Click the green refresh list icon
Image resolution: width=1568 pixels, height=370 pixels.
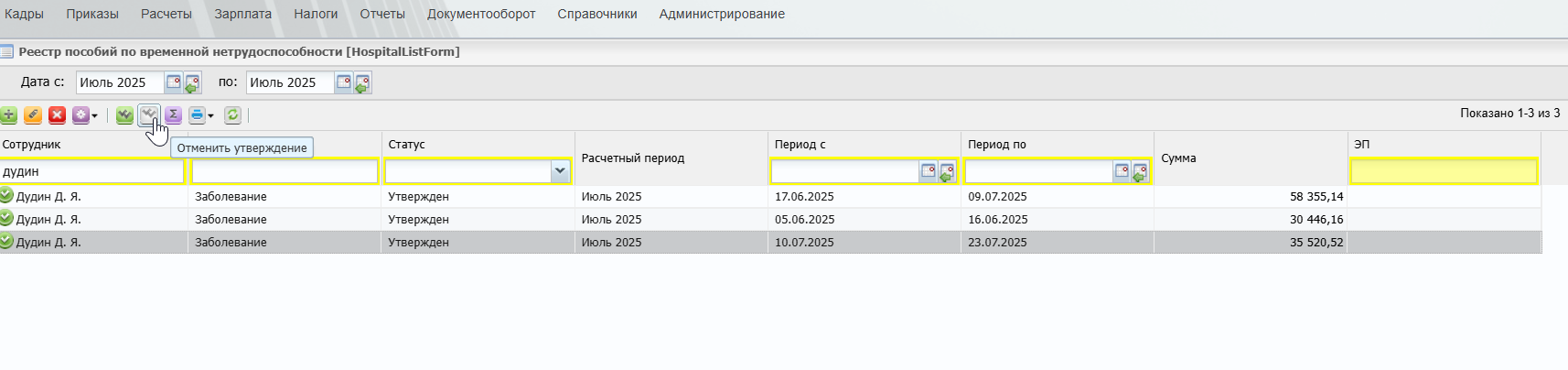[x=232, y=114]
